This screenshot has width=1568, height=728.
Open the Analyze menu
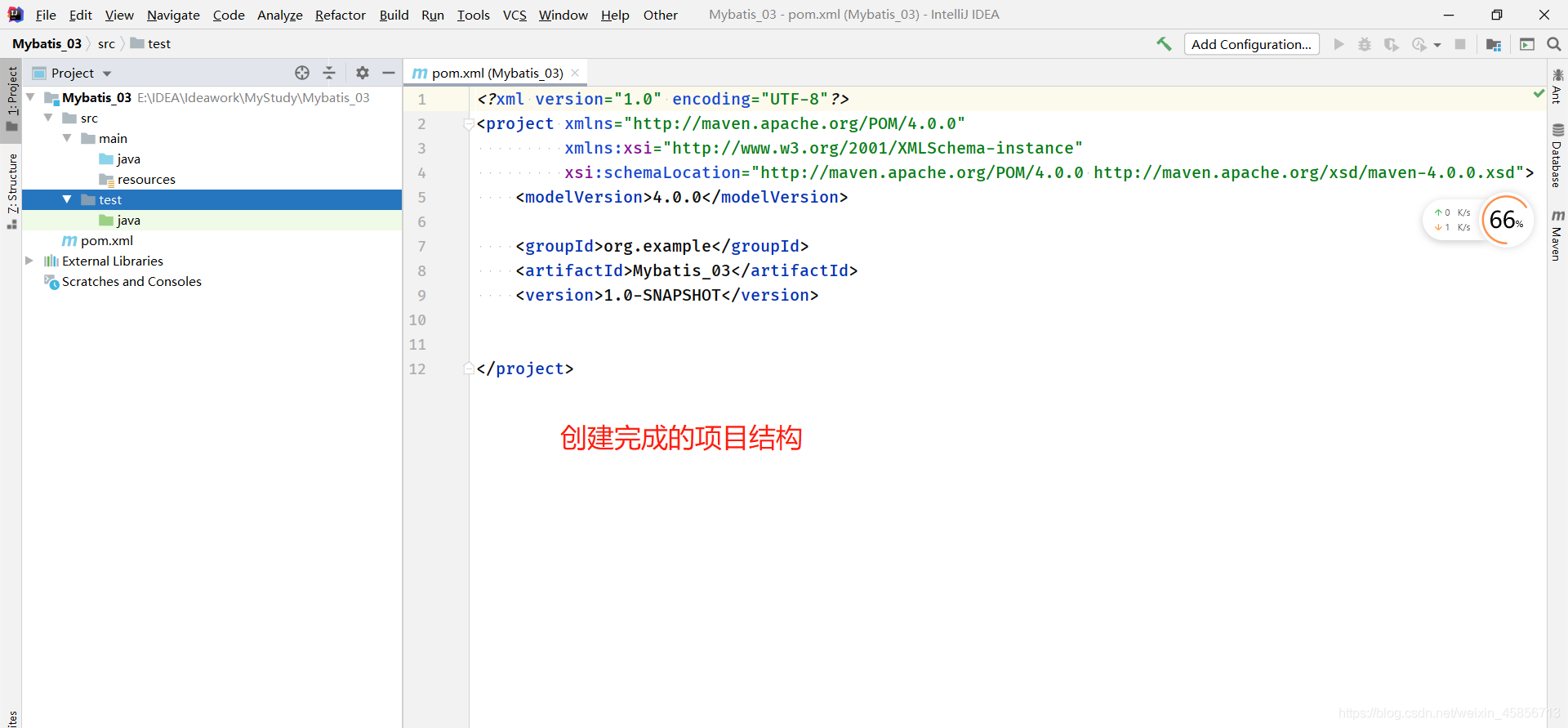[x=279, y=15]
